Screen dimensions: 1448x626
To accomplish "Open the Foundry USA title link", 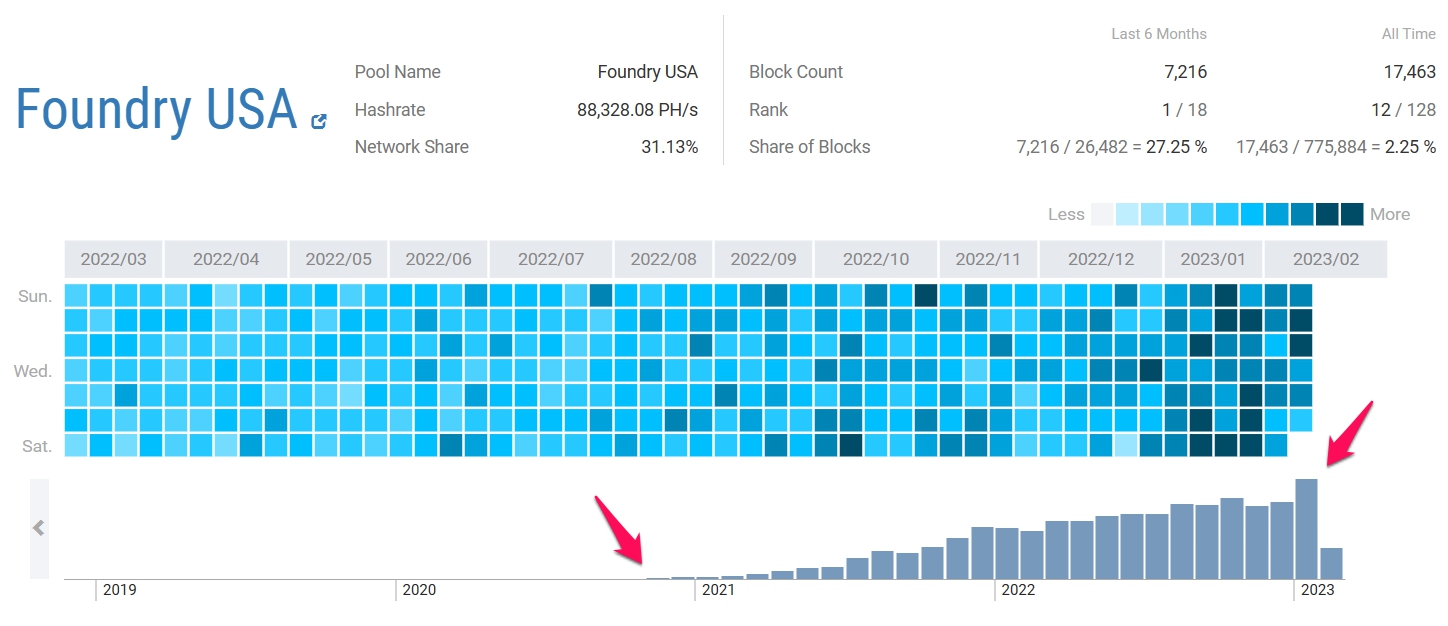I will click(156, 110).
